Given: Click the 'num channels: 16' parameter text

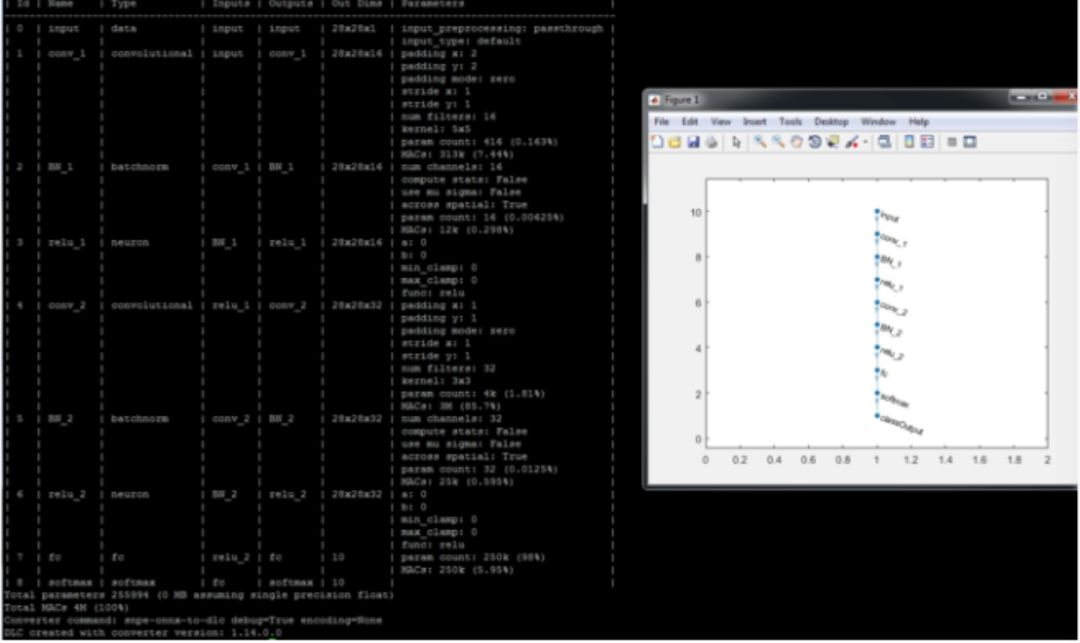Looking at the screenshot, I should 451,167.
